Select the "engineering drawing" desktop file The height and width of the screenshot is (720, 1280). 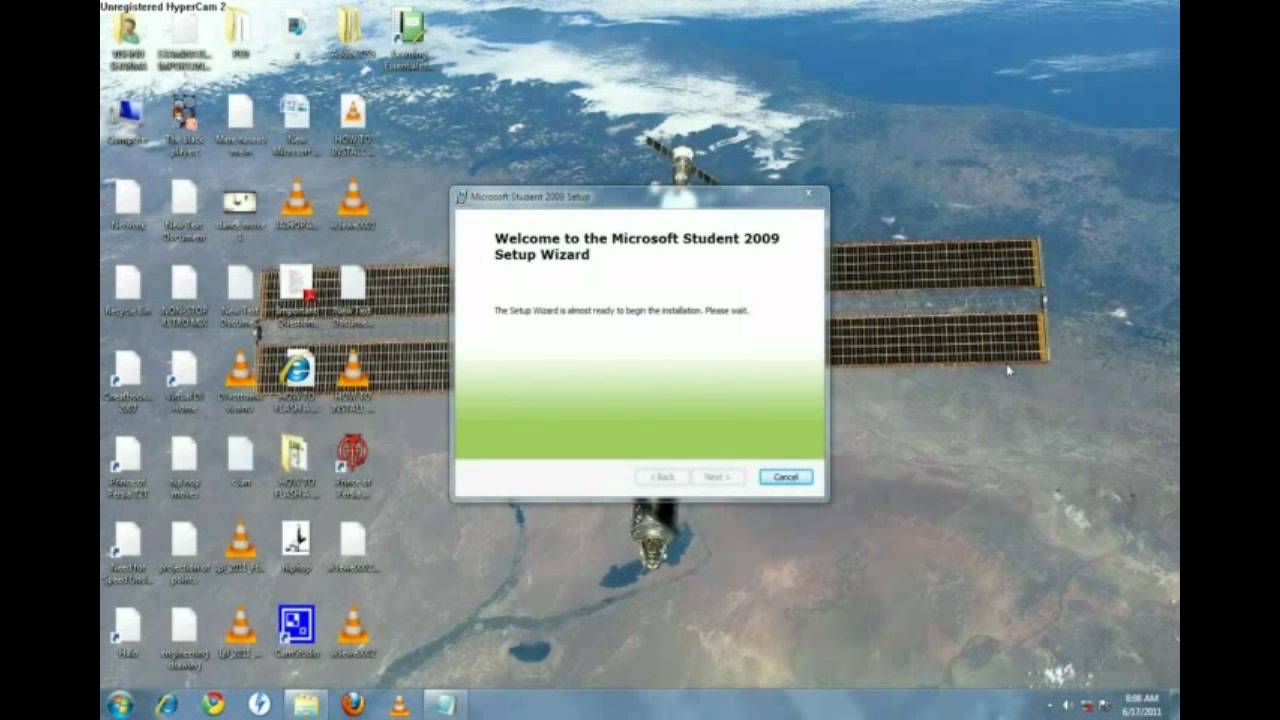(x=184, y=639)
